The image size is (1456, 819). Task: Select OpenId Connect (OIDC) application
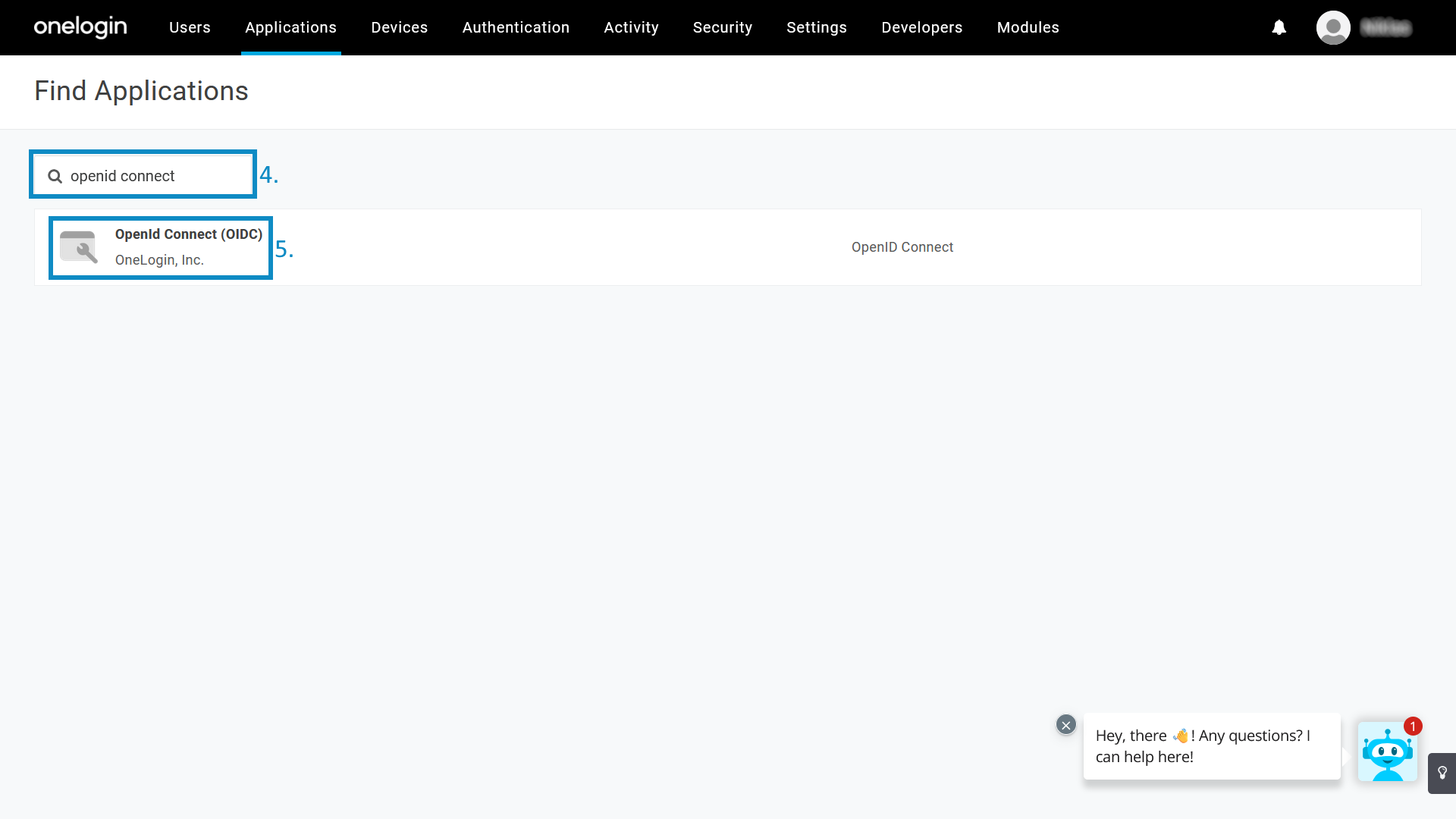pos(189,234)
